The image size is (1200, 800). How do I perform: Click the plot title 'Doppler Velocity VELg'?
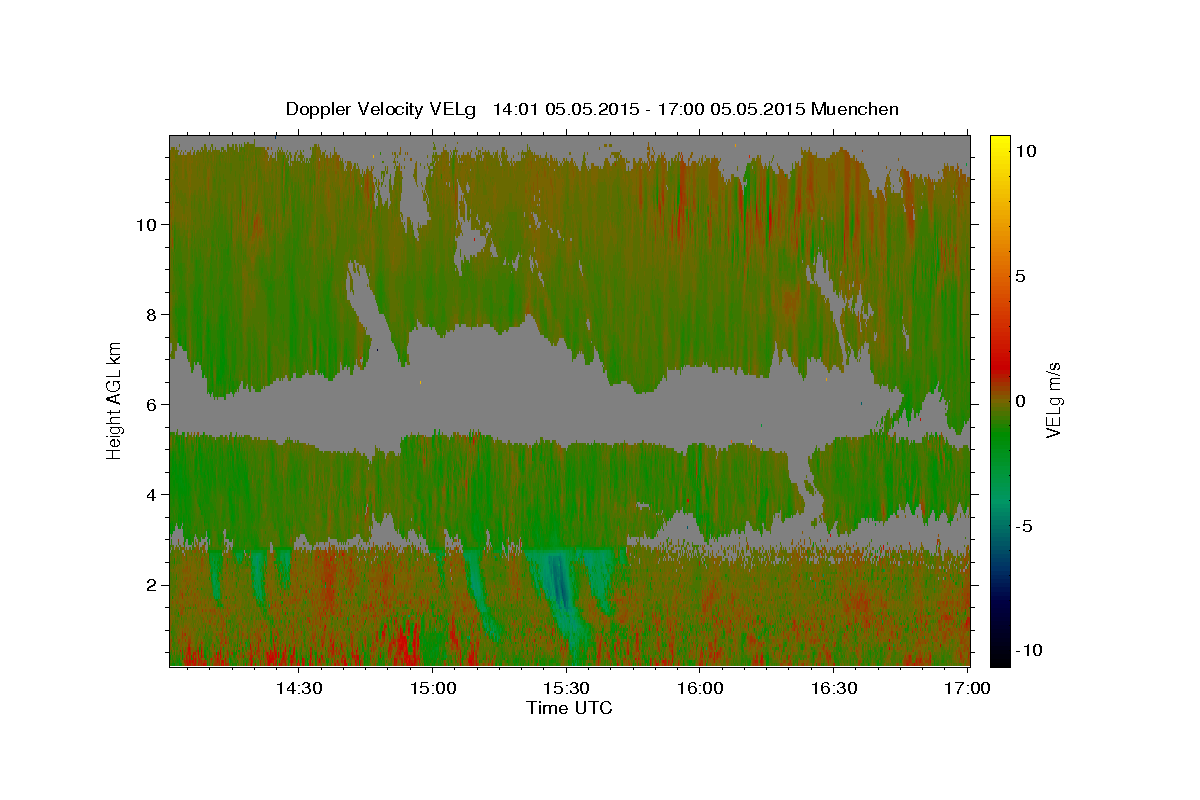point(381,109)
